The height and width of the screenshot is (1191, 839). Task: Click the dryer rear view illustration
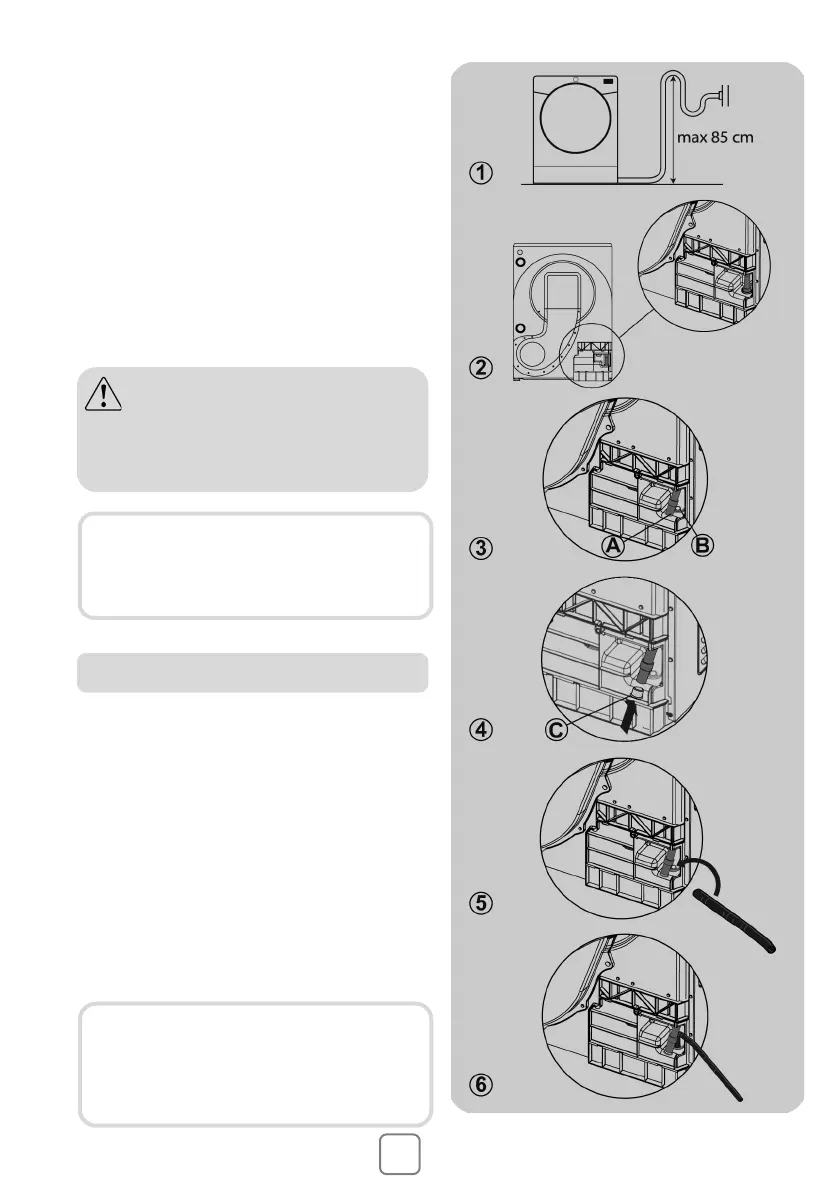(563, 311)
